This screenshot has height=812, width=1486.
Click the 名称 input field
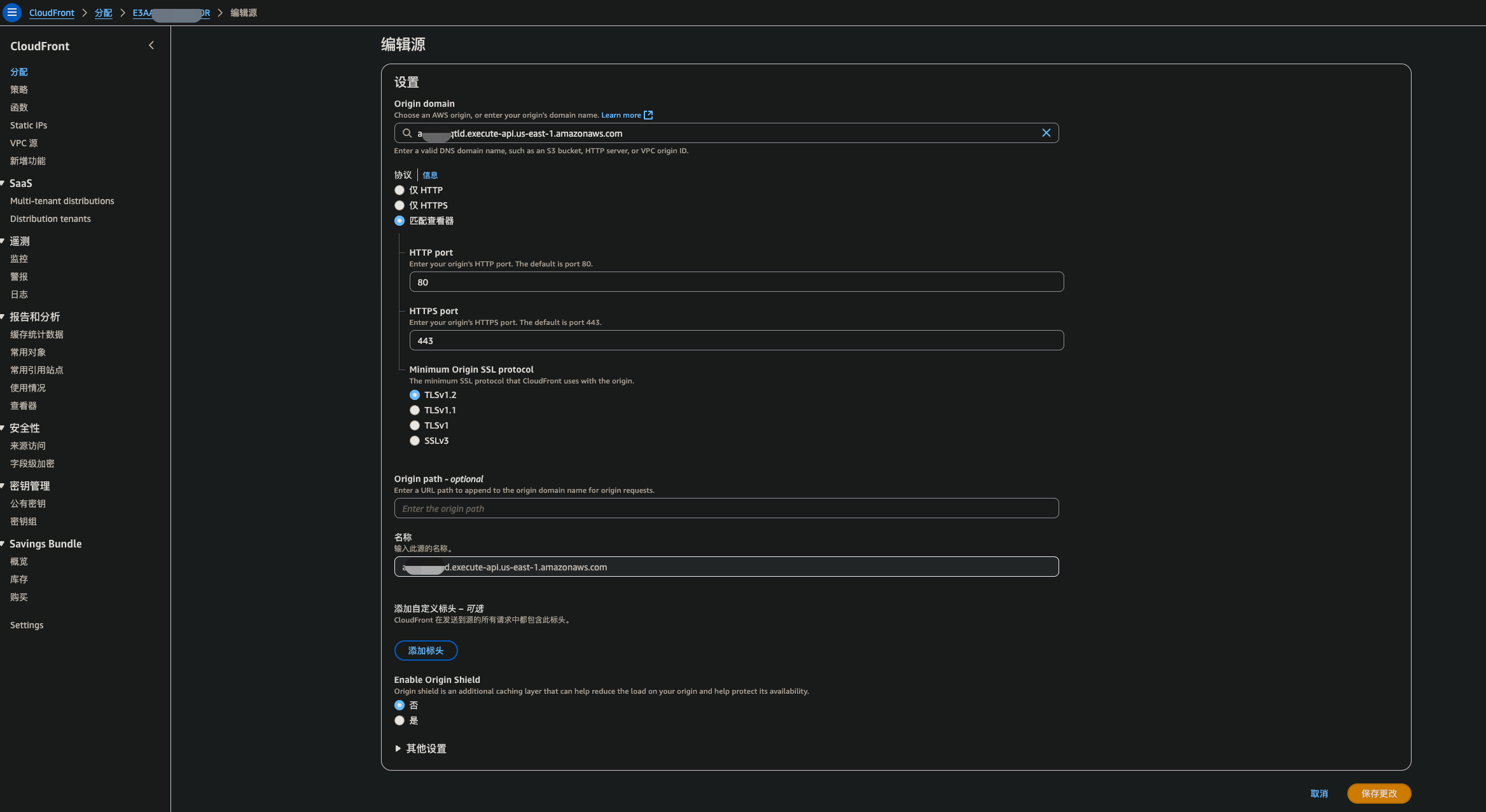726,567
